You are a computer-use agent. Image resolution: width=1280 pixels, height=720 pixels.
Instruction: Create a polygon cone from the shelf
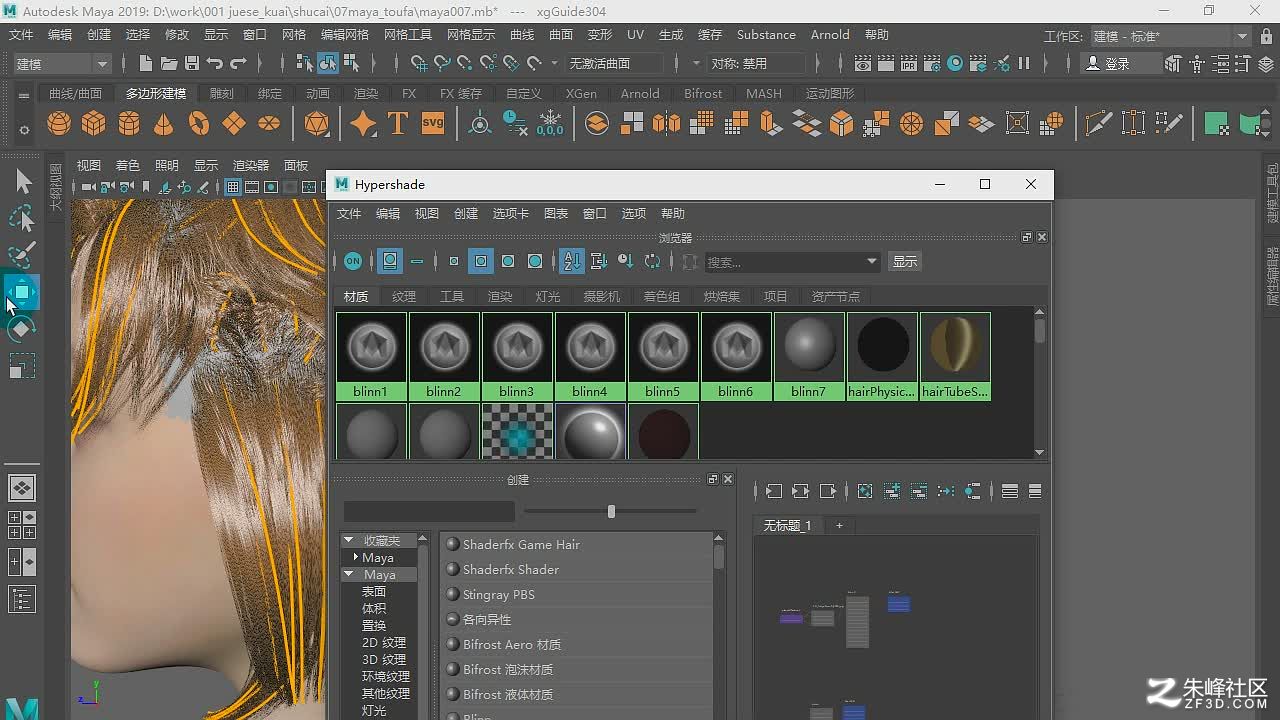click(x=164, y=124)
